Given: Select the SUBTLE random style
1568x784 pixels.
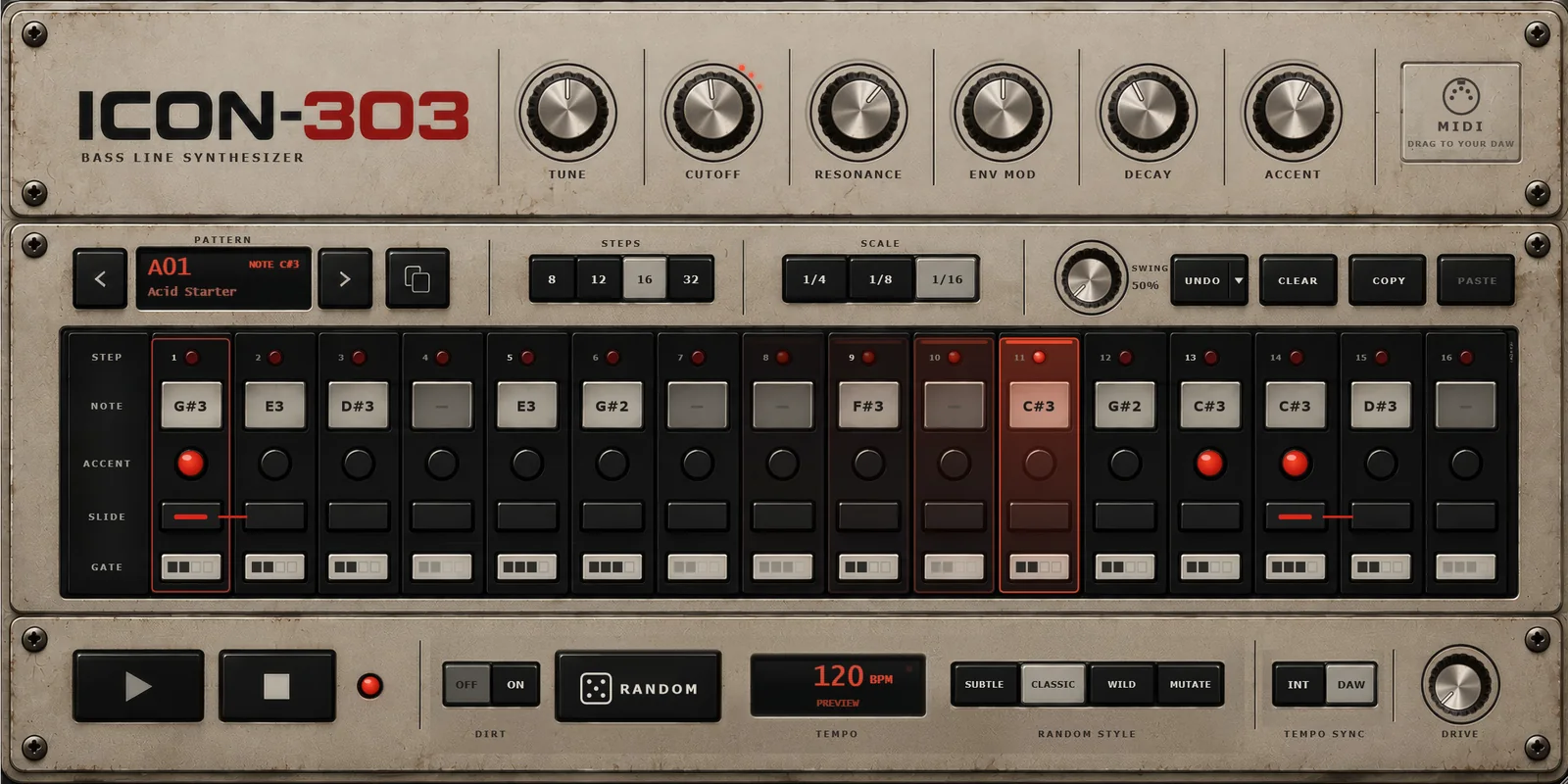Looking at the screenshot, I should click(x=984, y=684).
